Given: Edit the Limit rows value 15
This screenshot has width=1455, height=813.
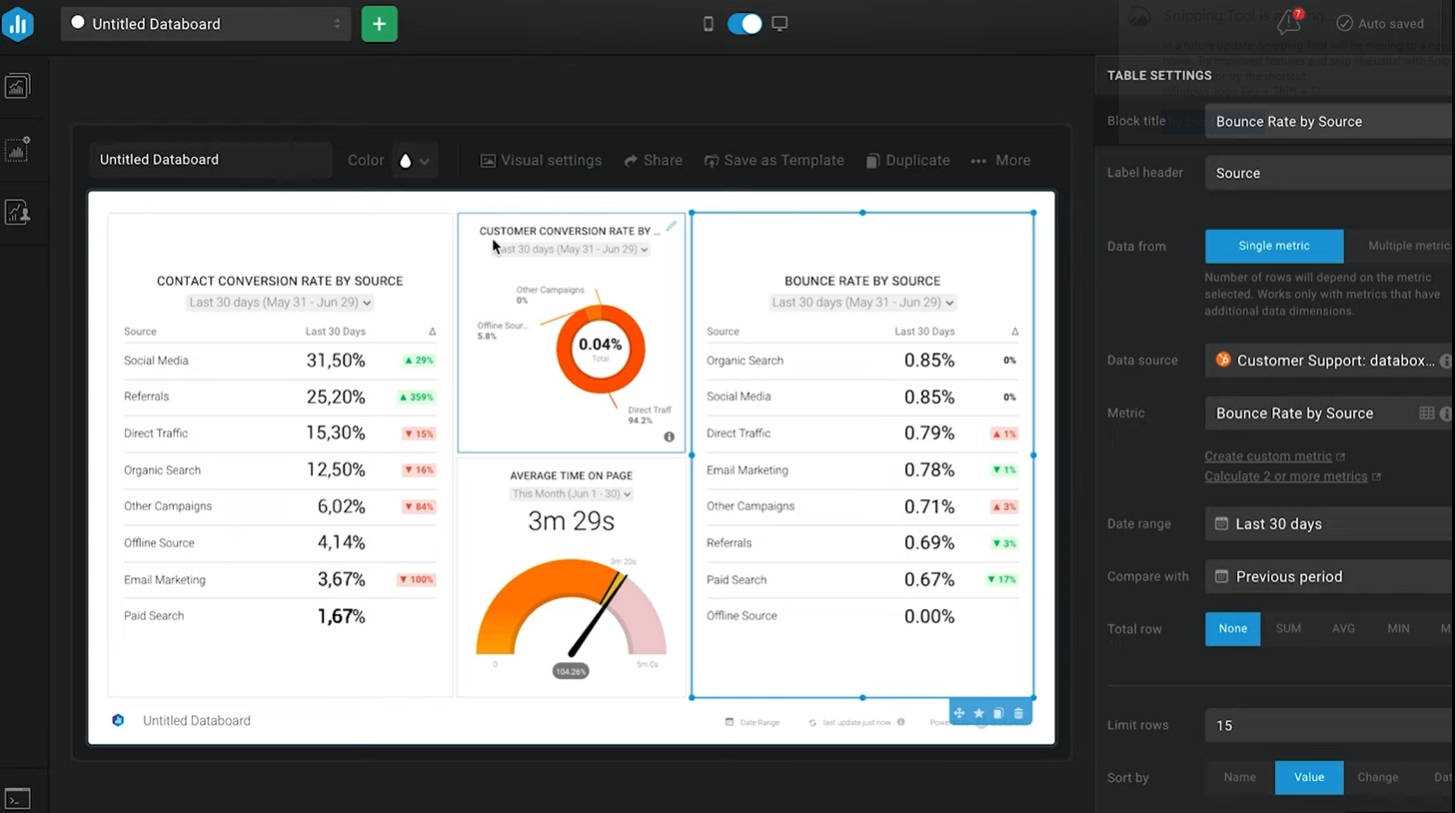Looking at the screenshot, I should (x=1329, y=726).
